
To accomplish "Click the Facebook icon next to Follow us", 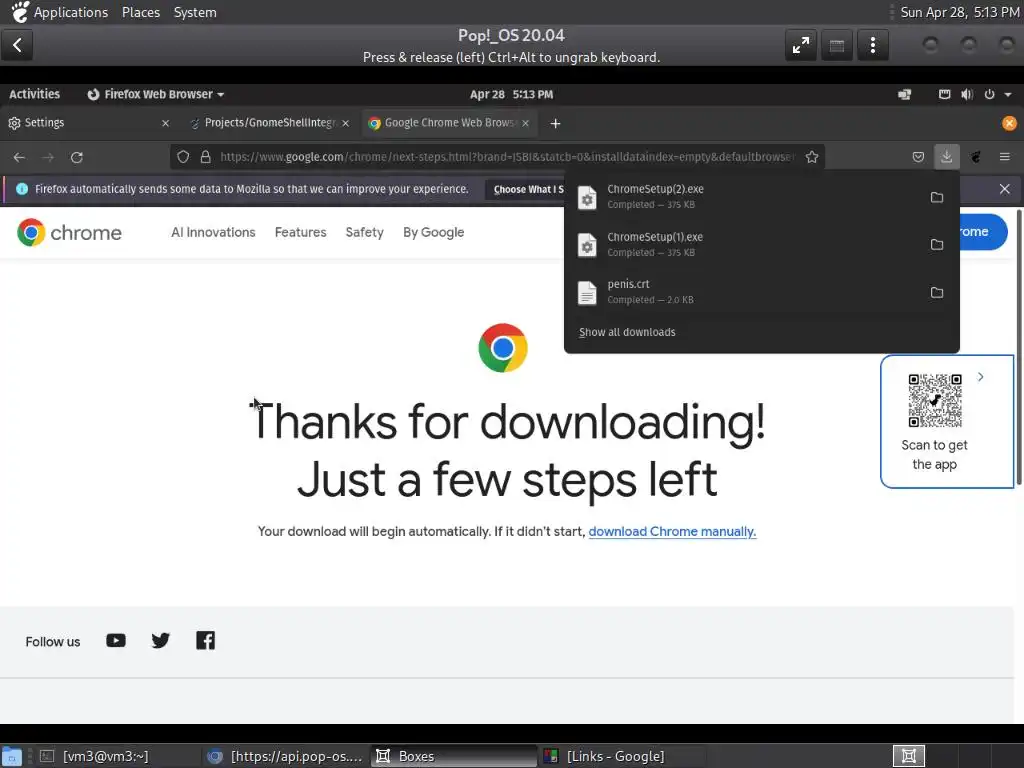I will tap(205, 641).
